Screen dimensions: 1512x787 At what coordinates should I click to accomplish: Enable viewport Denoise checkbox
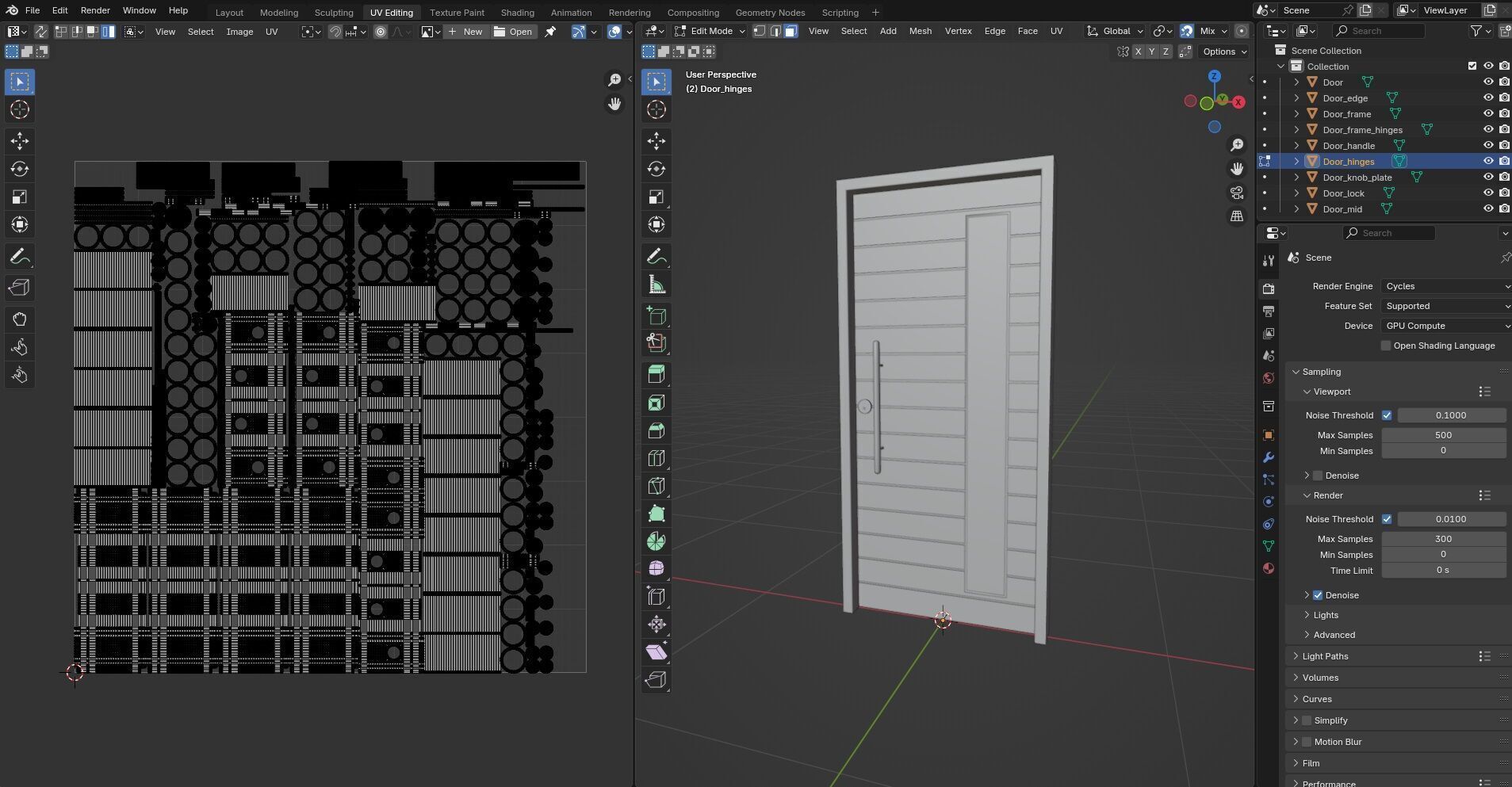1318,476
